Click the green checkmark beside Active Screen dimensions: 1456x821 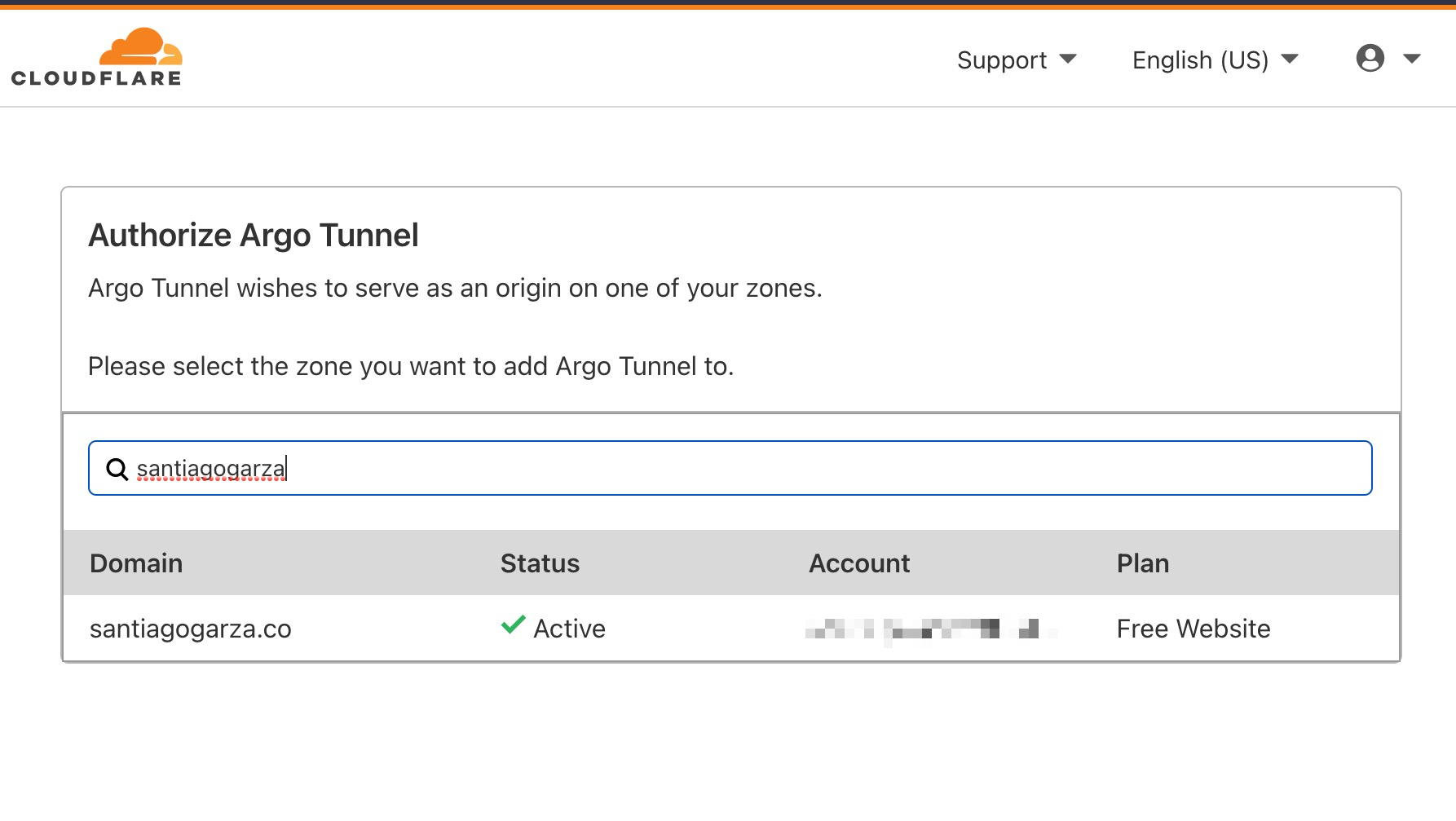point(513,625)
